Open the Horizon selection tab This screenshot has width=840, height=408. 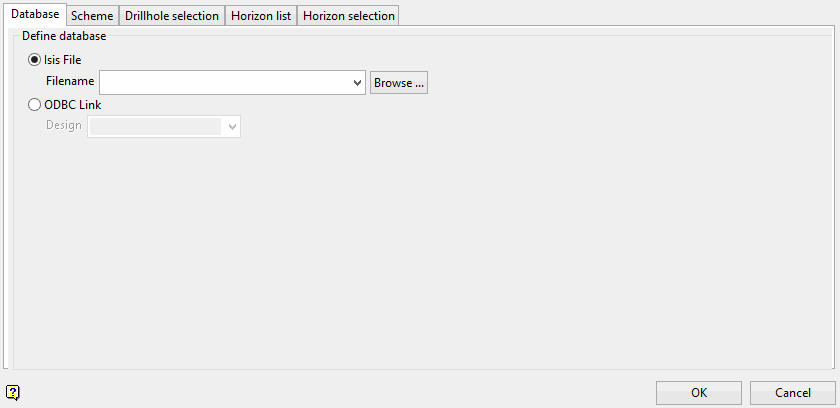[x=348, y=16]
